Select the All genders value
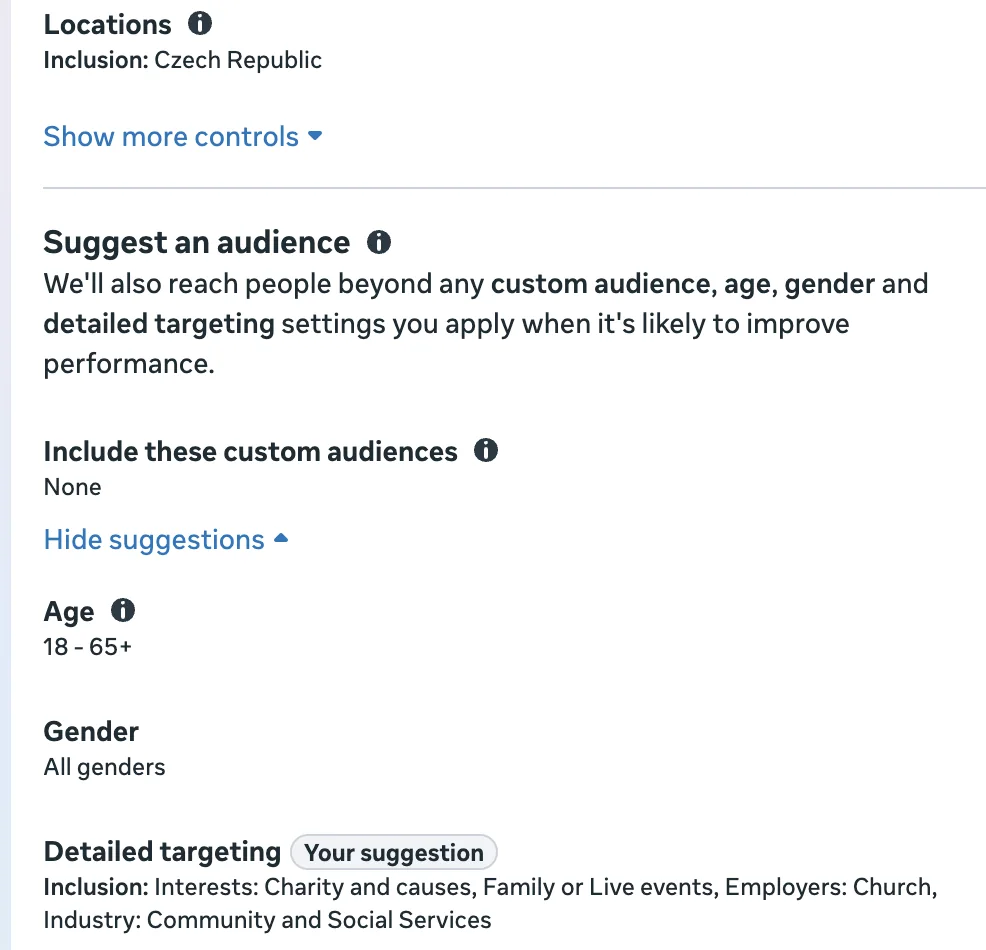 pos(104,767)
